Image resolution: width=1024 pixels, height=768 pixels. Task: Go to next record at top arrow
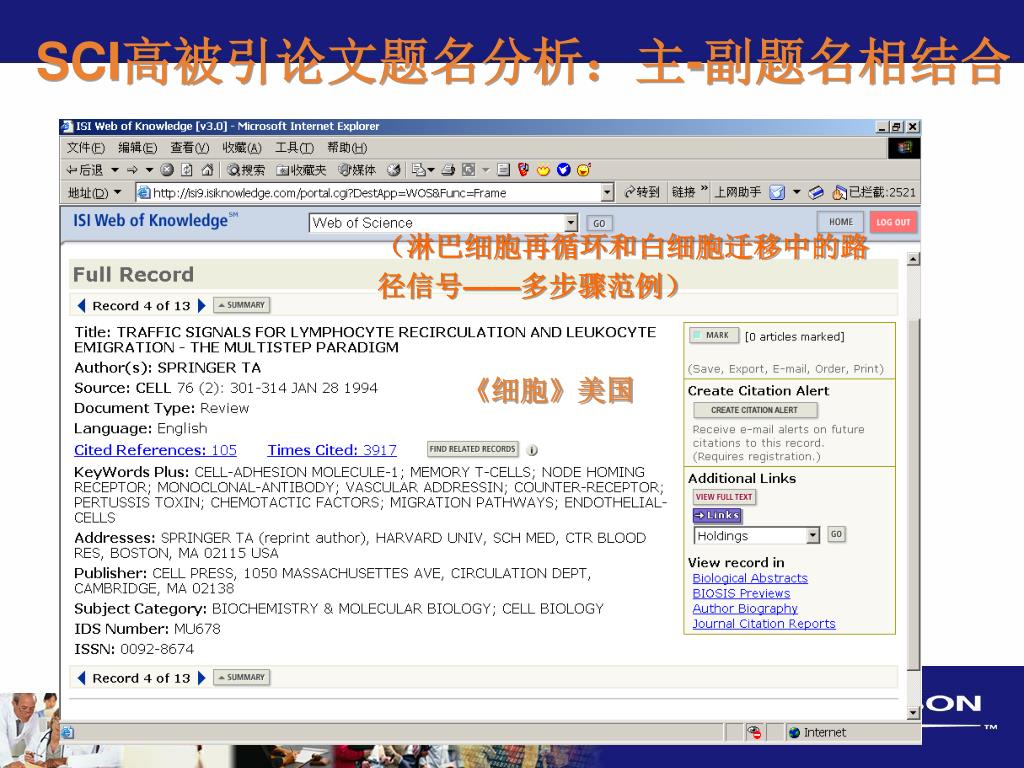pyautogui.click(x=202, y=306)
